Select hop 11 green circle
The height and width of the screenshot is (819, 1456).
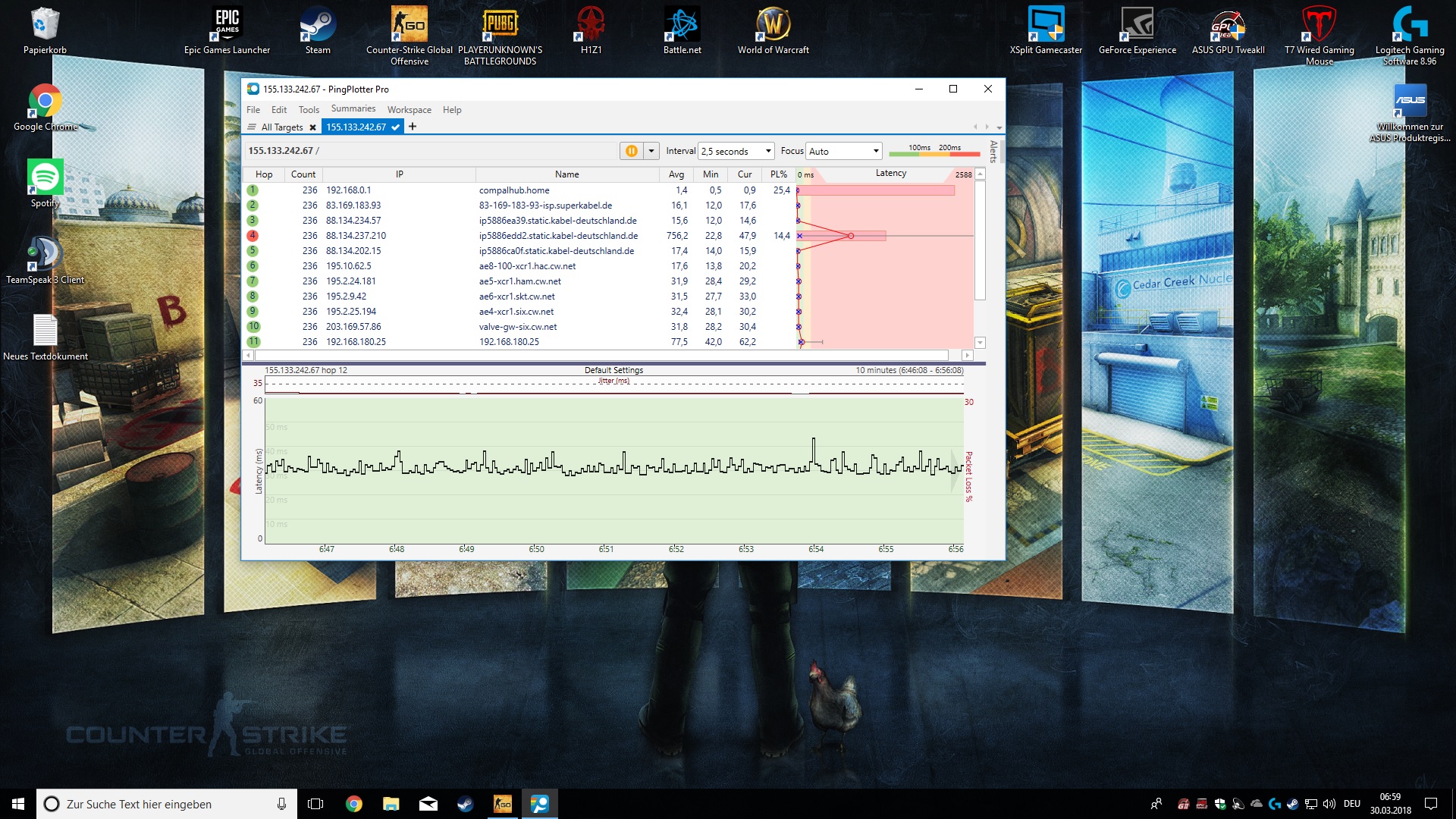253,342
